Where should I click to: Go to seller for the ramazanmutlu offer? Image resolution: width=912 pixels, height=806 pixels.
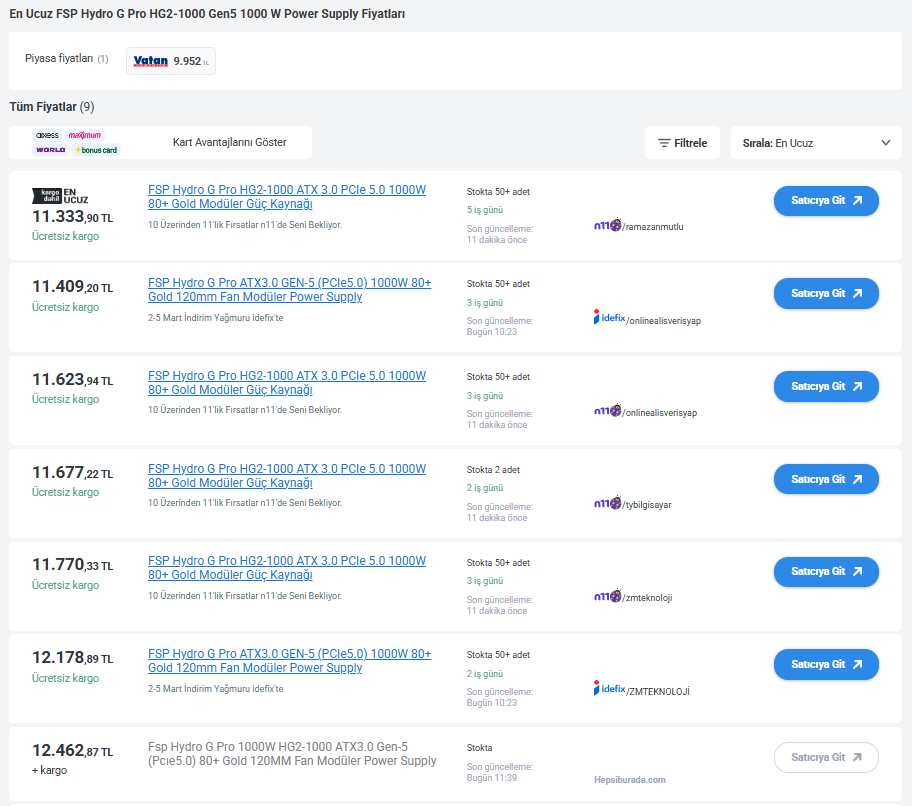pyautogui.click(x=826, y=201)
